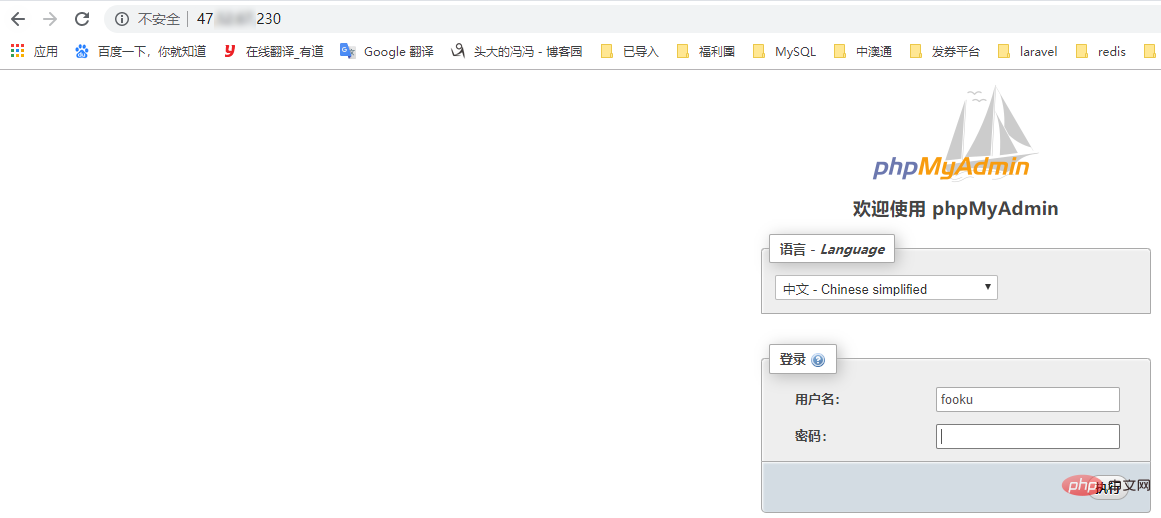Open the 百度一下,你就知道 bookmark

(141, 51)
